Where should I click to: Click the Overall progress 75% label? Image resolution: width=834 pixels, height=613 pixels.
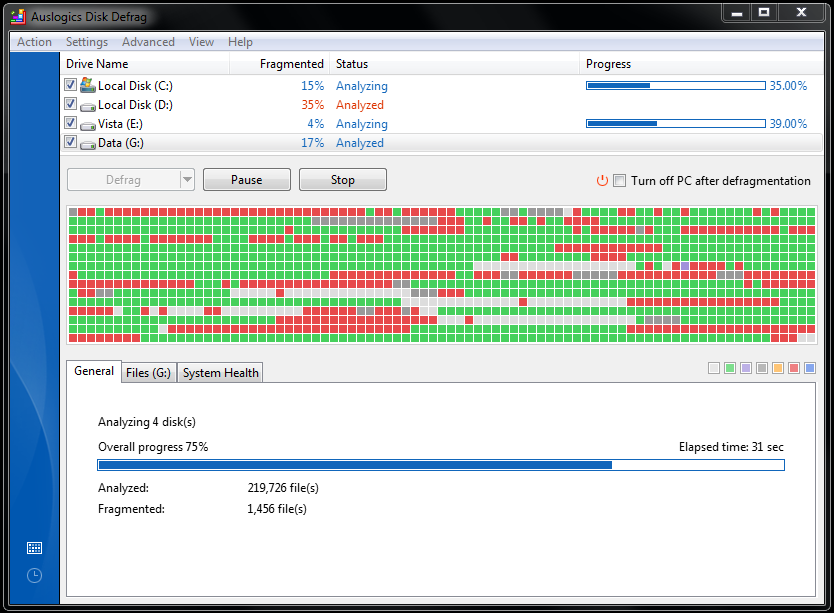pyautogui.click(x=153, y=447)
